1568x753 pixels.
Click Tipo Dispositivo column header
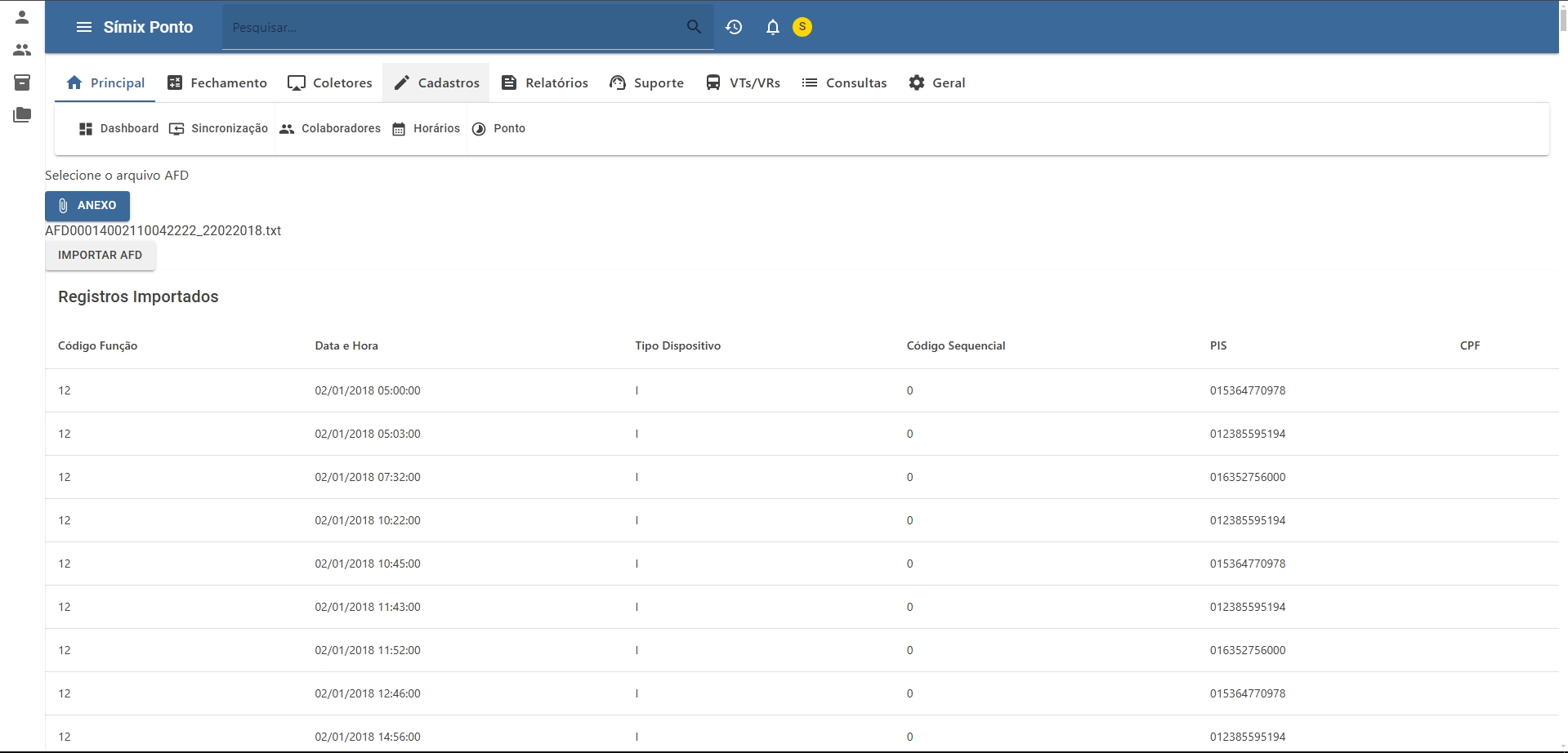point(677,345)
